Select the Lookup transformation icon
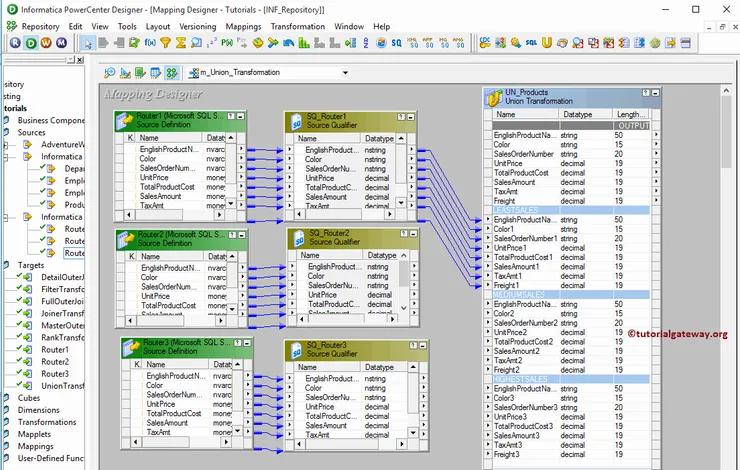This screenshot has width=740, height=470. click(x=196, y=43)
